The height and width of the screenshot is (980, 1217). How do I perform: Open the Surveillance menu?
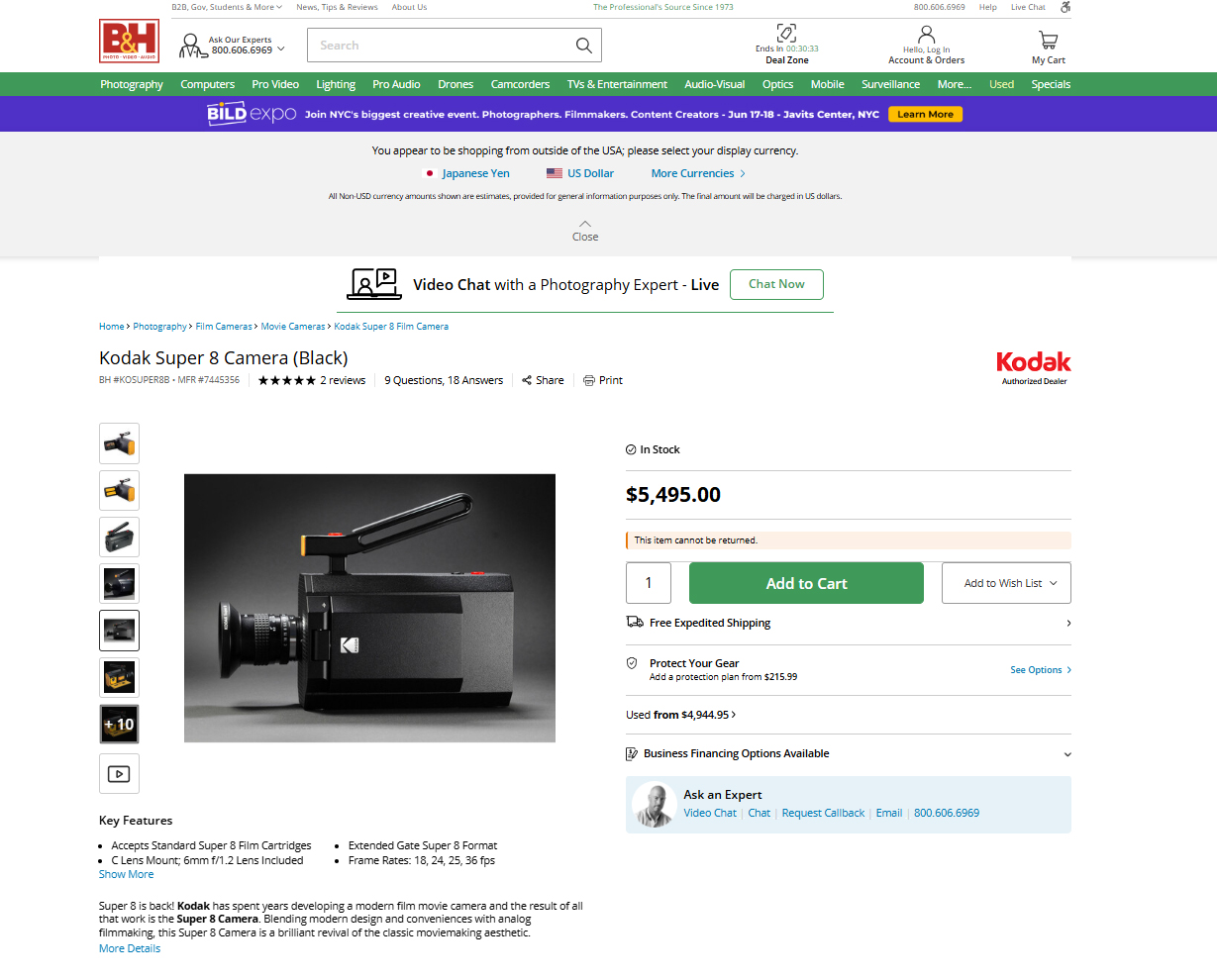click(890, 84)
